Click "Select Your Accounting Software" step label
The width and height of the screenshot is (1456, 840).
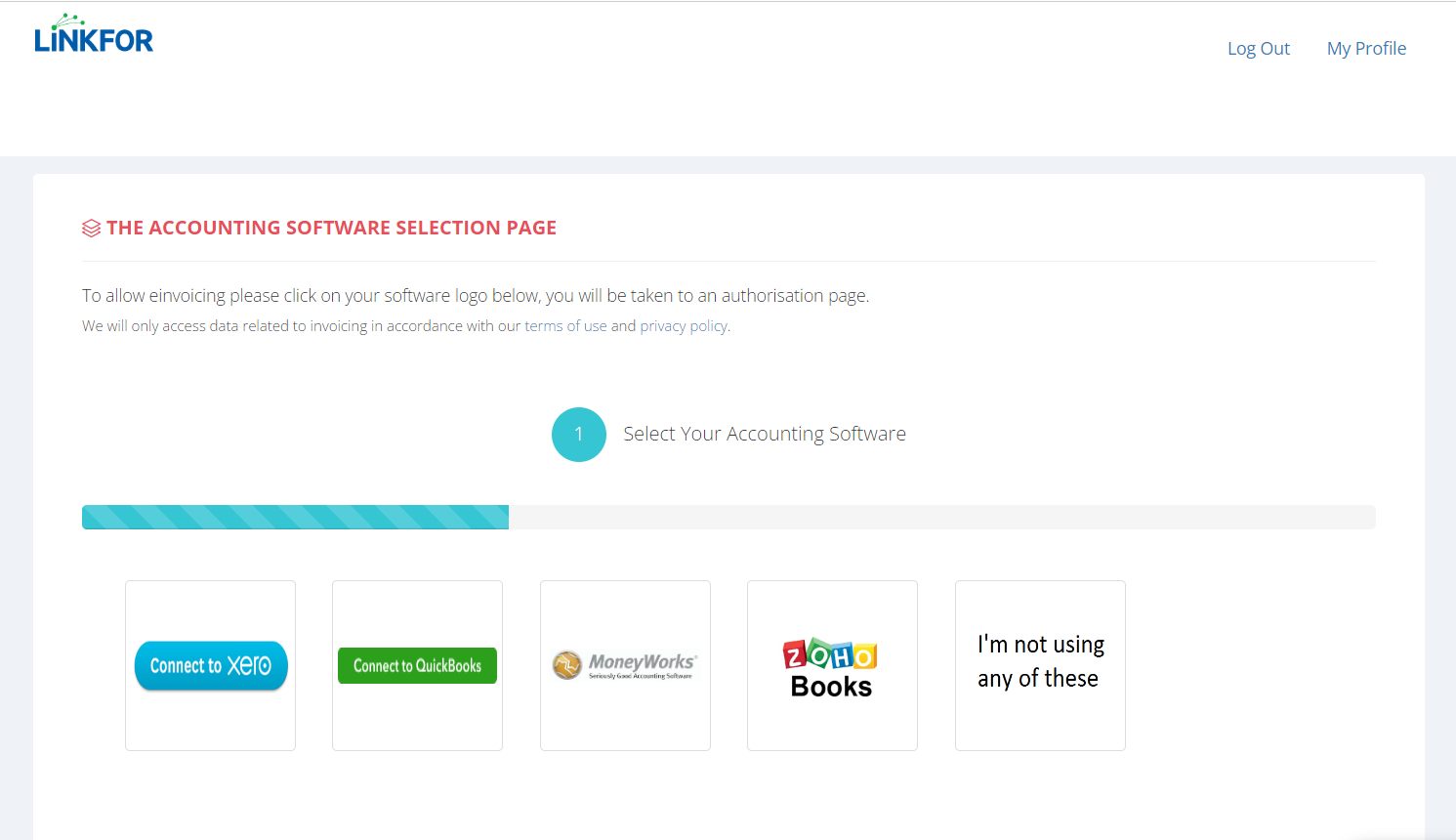point(765,435)
